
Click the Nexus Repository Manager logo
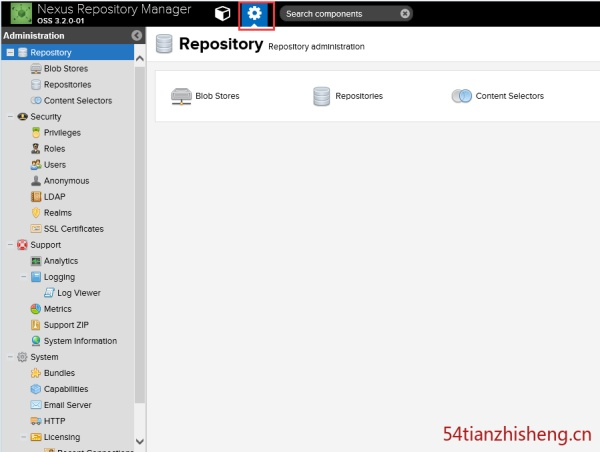tap(21, 13)
